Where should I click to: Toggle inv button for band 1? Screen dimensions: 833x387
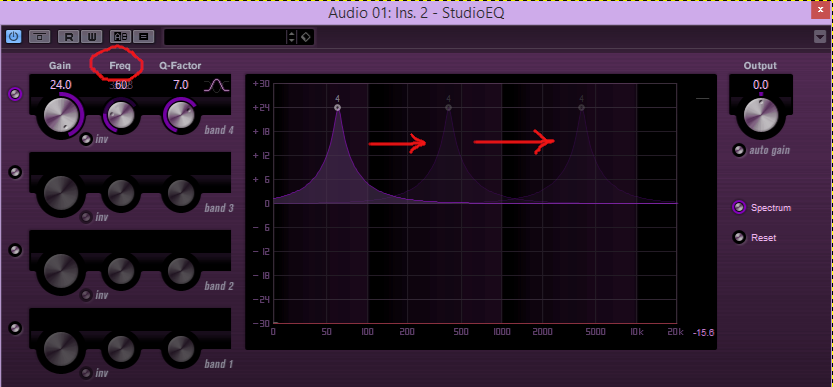(x=86, y=373)
